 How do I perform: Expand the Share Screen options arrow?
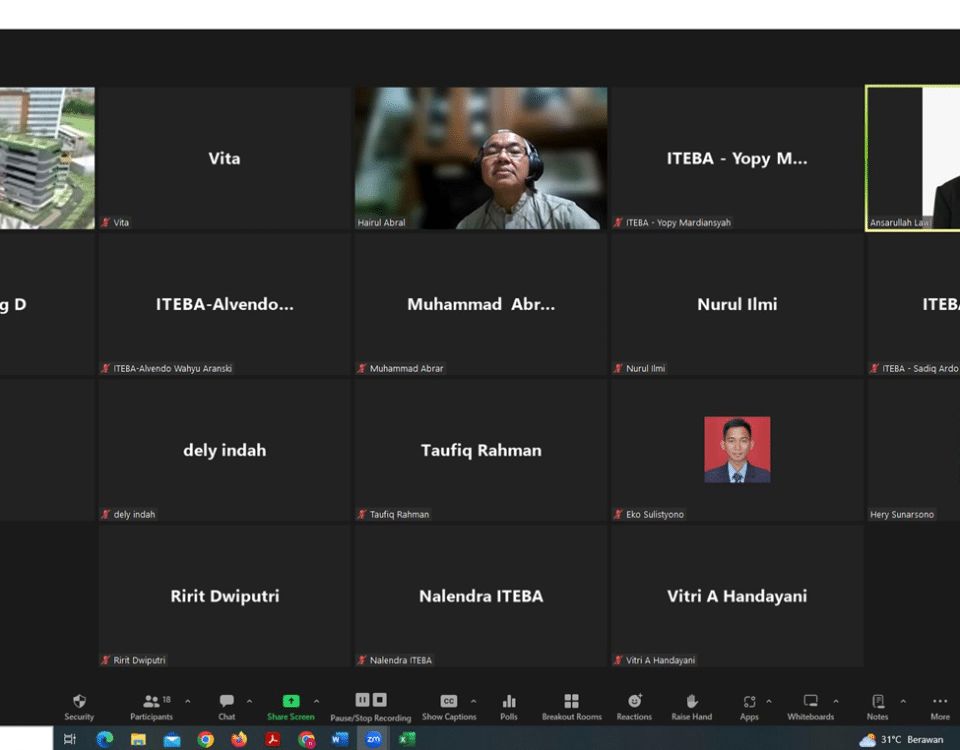coord(317,702)
